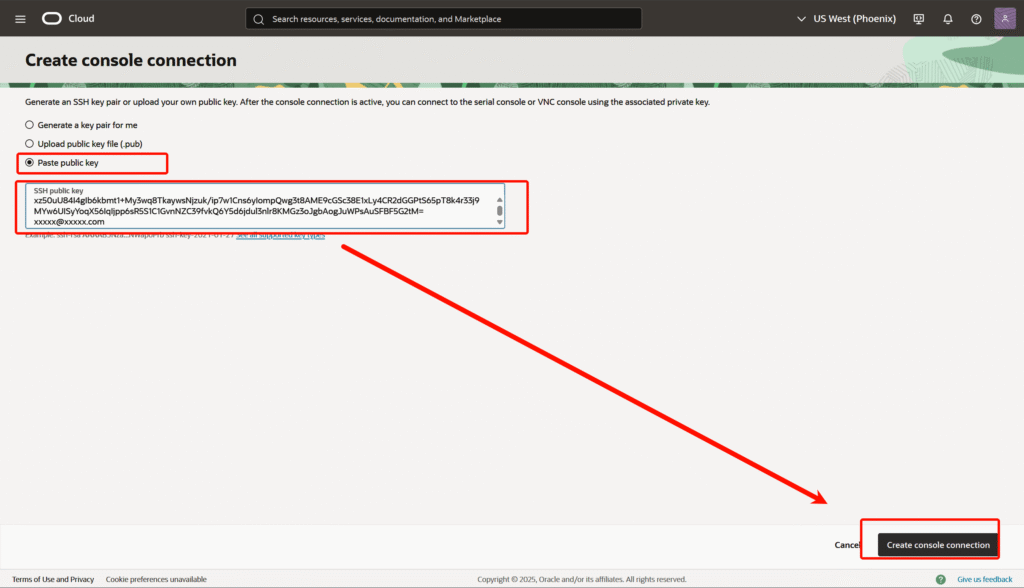1024x588 pixels.
Task: Select the Paste public key option
Action: pyautogui.click(x=30, y=163)
